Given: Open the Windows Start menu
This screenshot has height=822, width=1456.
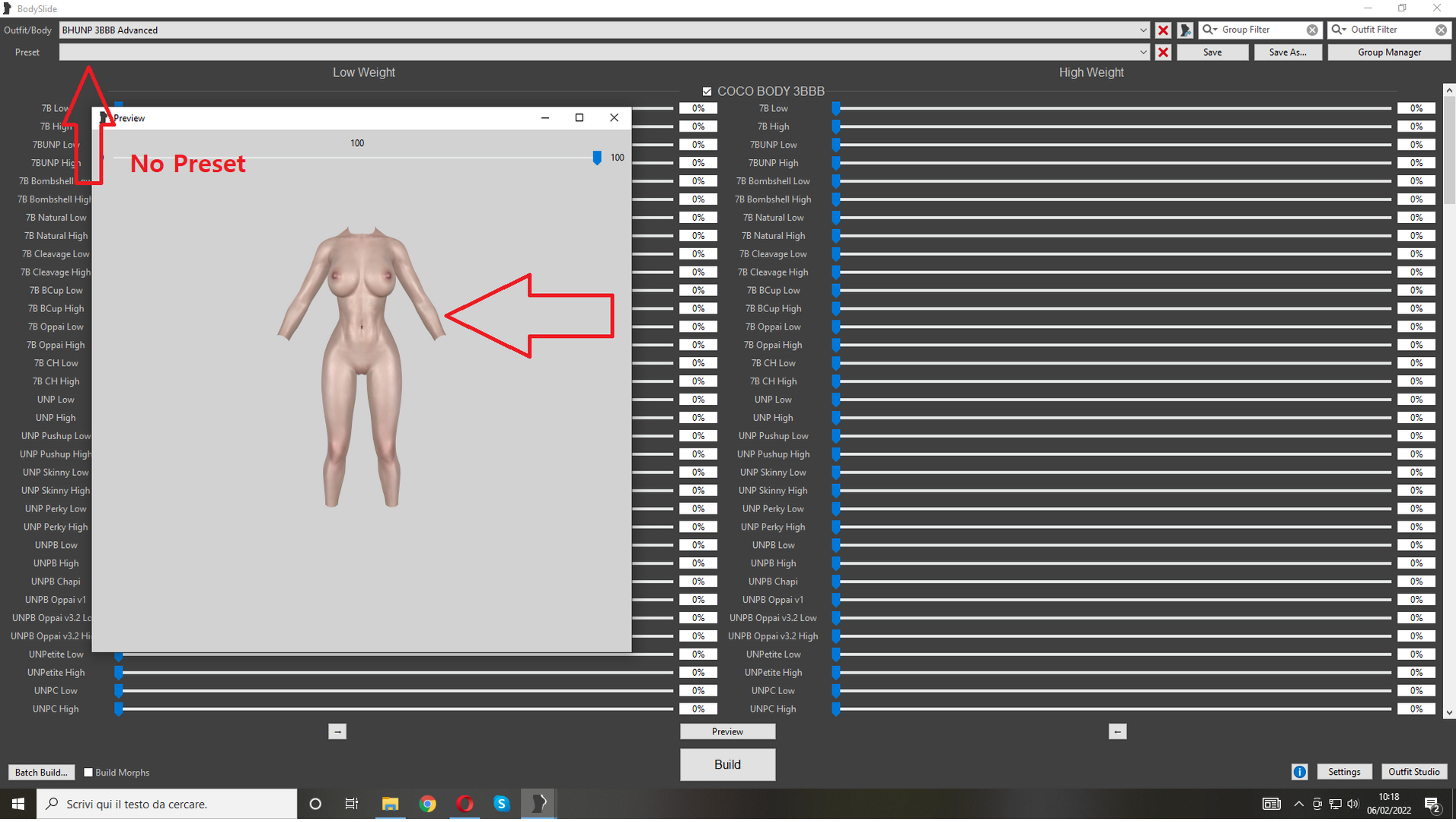Looking at the screenshot, I should 18,804.
